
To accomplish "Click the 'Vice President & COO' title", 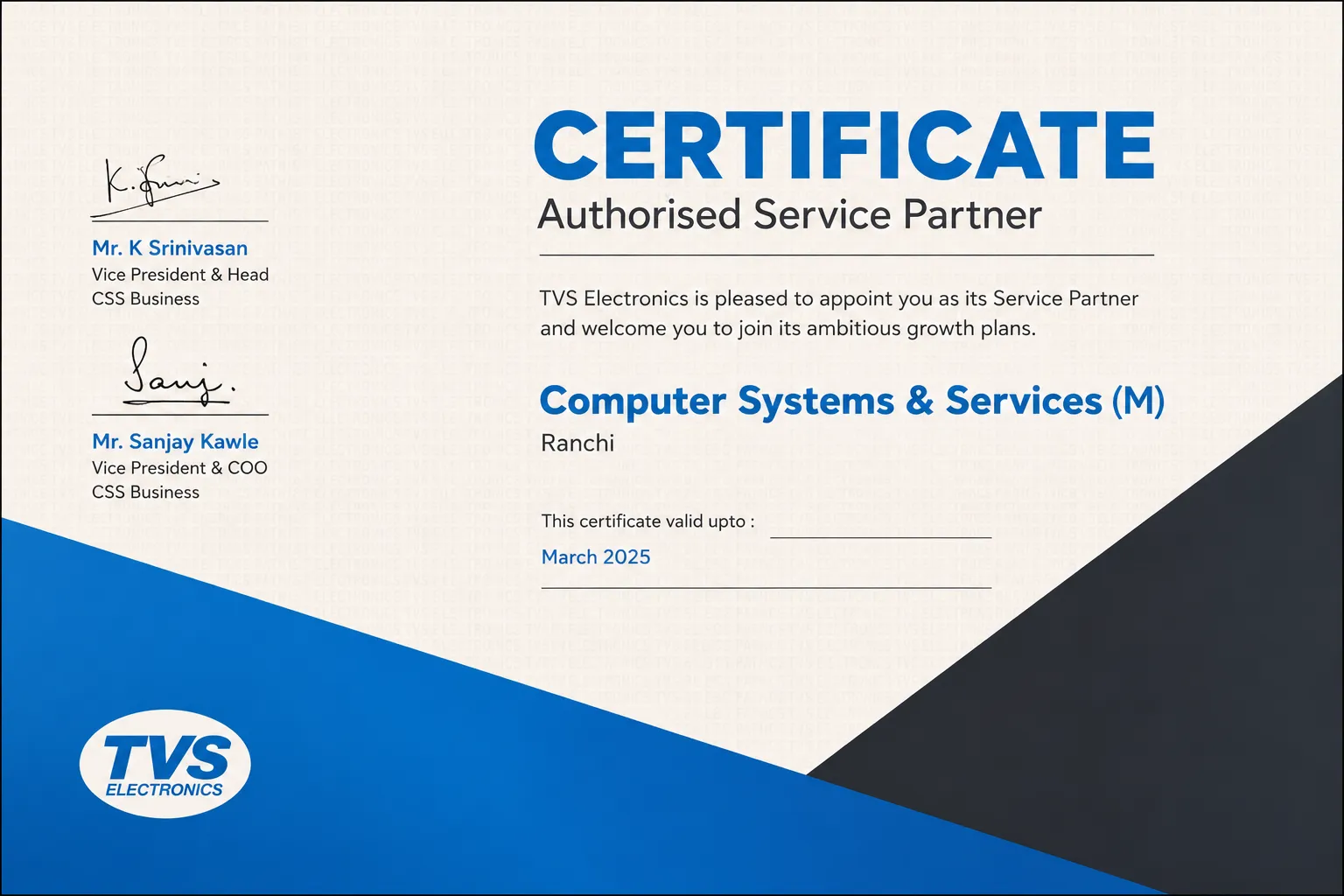I will (179, 468).
